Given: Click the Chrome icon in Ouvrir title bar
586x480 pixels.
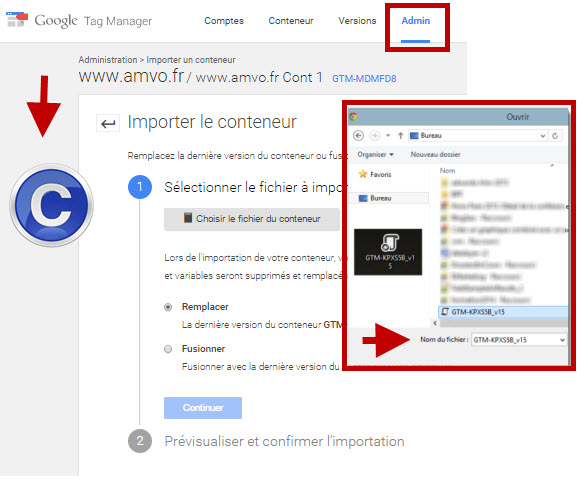Looking at the screenshot, I should click(x=353, y=117).
